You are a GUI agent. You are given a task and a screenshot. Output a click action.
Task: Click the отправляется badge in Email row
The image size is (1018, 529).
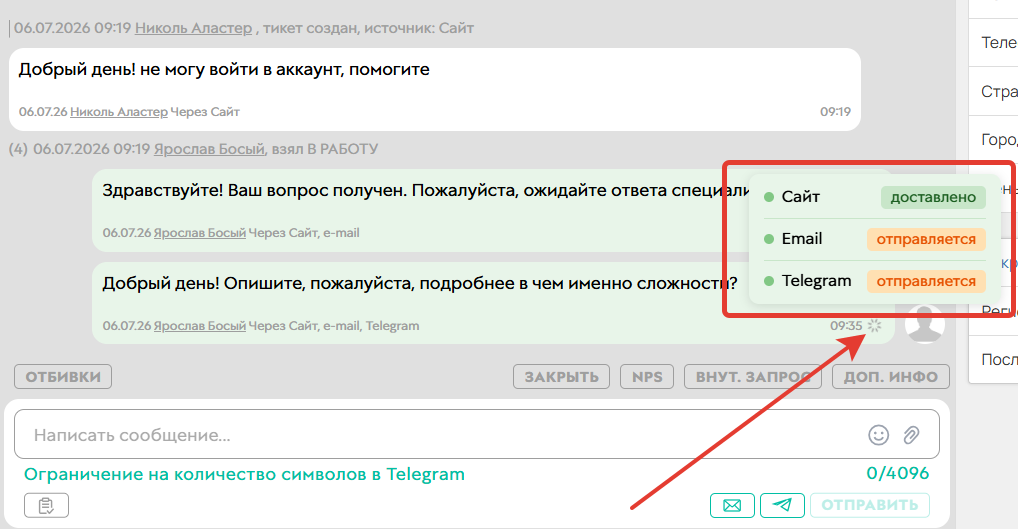(x=926, y=240)
